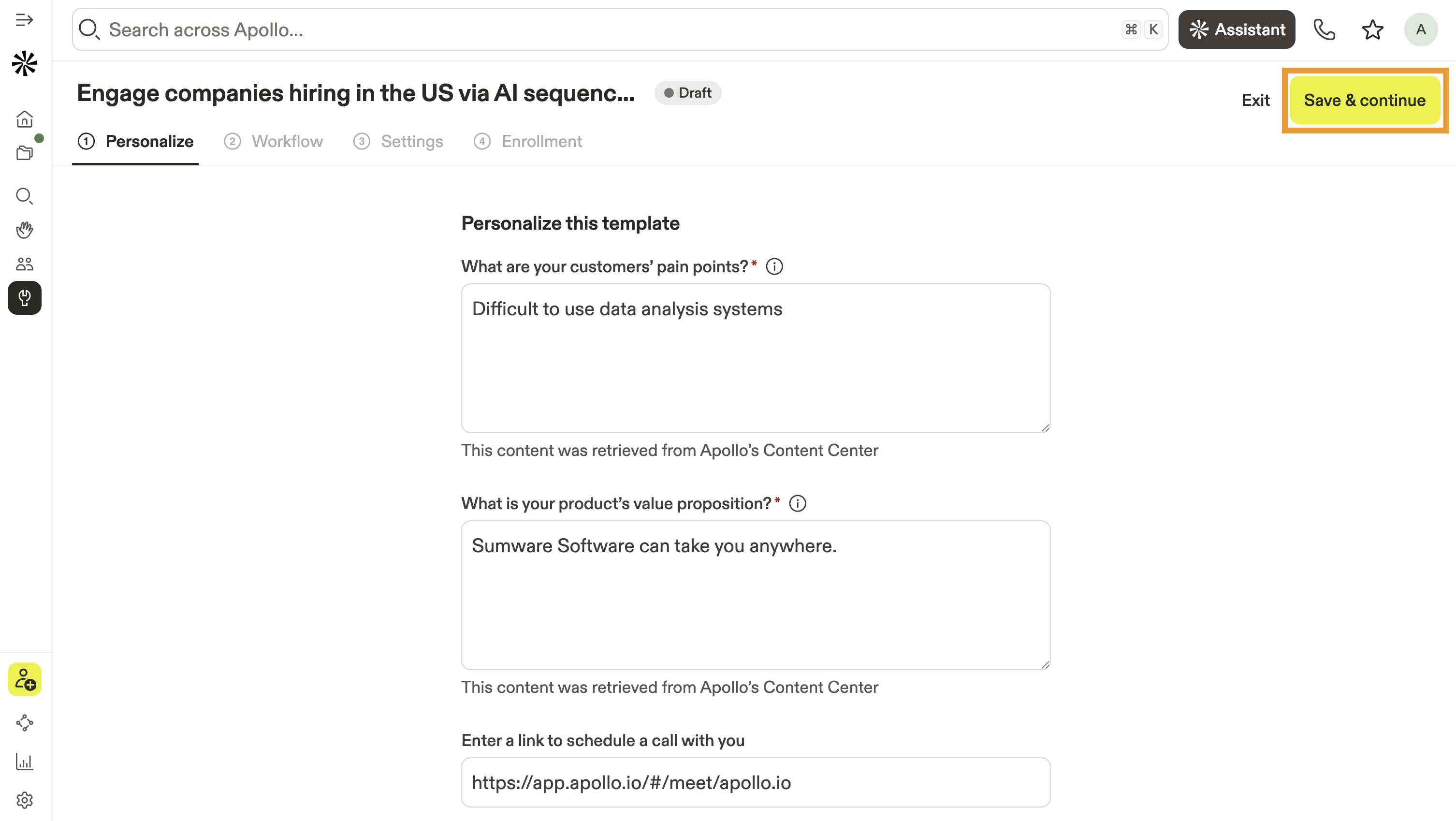This screenshot has height=821, width=1456.
Task: Click the yellow add-contact sidebar icon
Action: (x=24, y=680)
